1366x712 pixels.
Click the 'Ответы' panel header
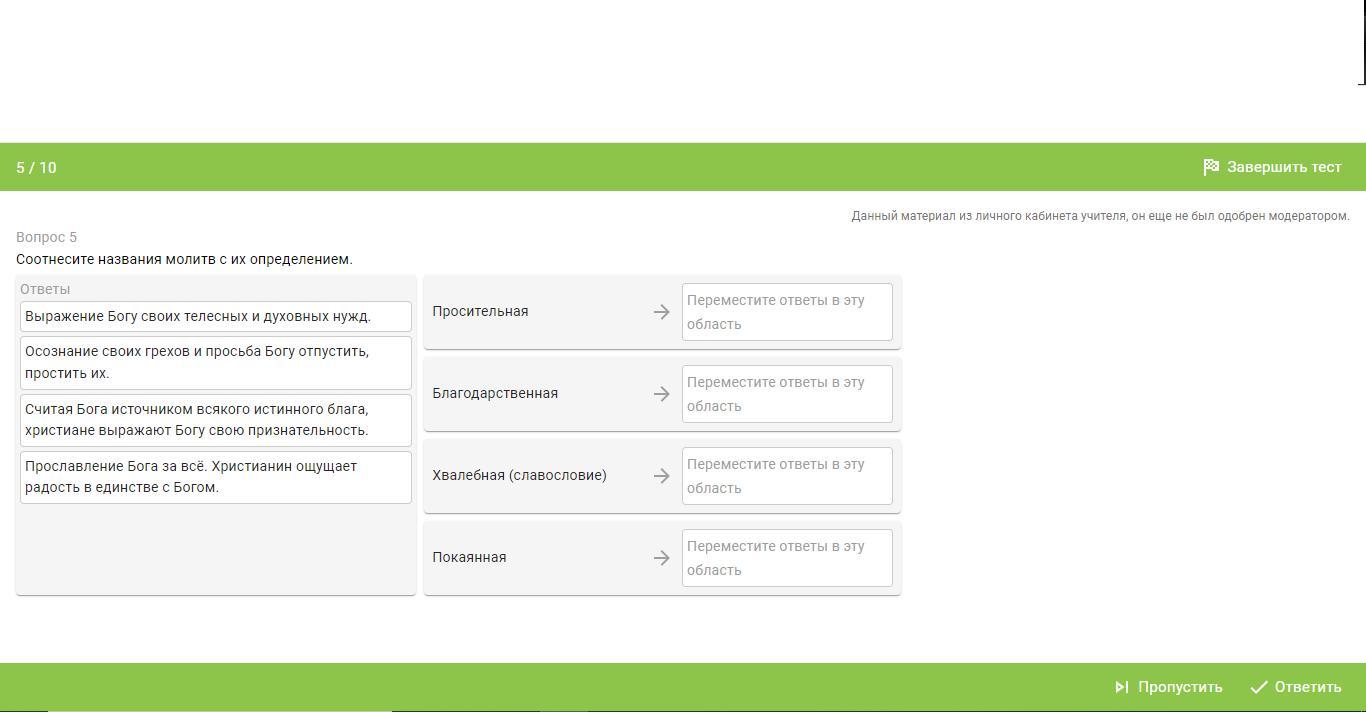coord(45,289)
